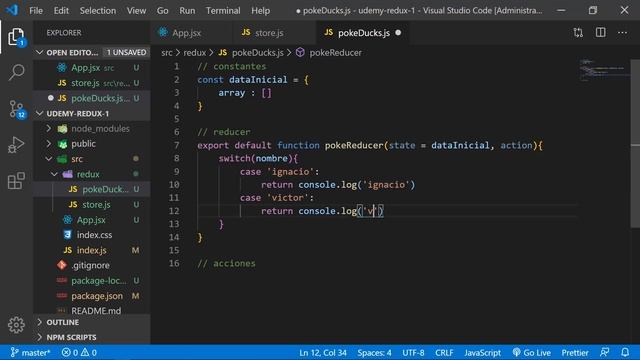
Task: Open the notifications bell icon
Action: (625, 352)
